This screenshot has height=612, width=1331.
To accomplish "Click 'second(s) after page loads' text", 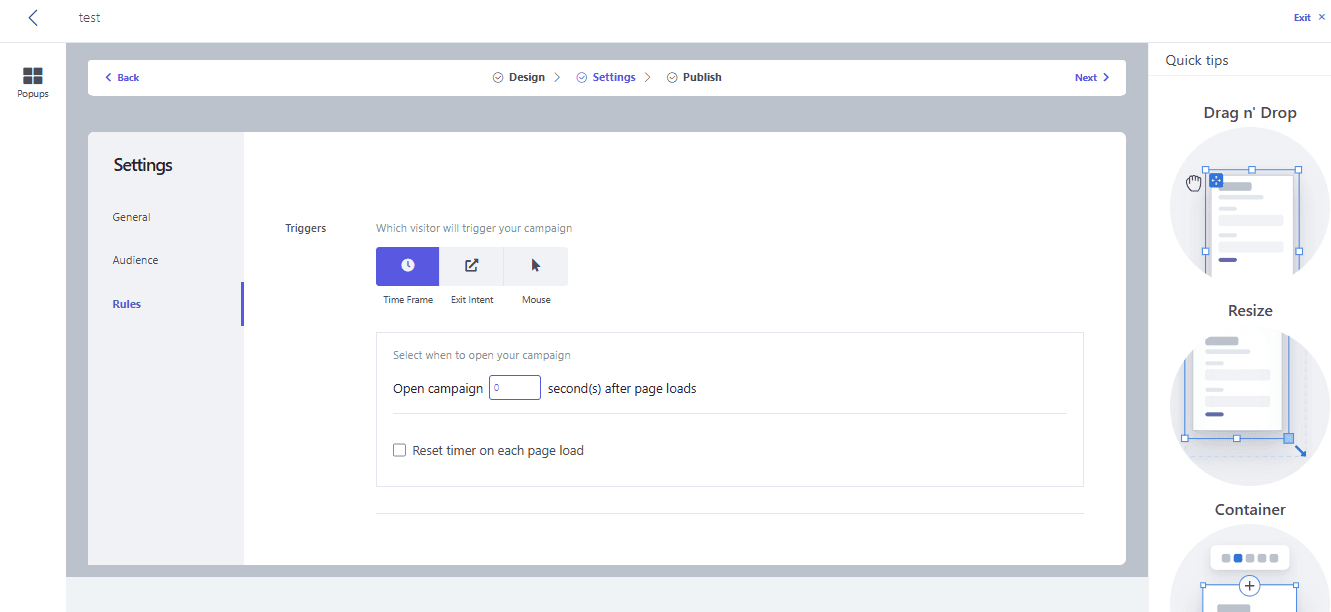I will [622, 388].
